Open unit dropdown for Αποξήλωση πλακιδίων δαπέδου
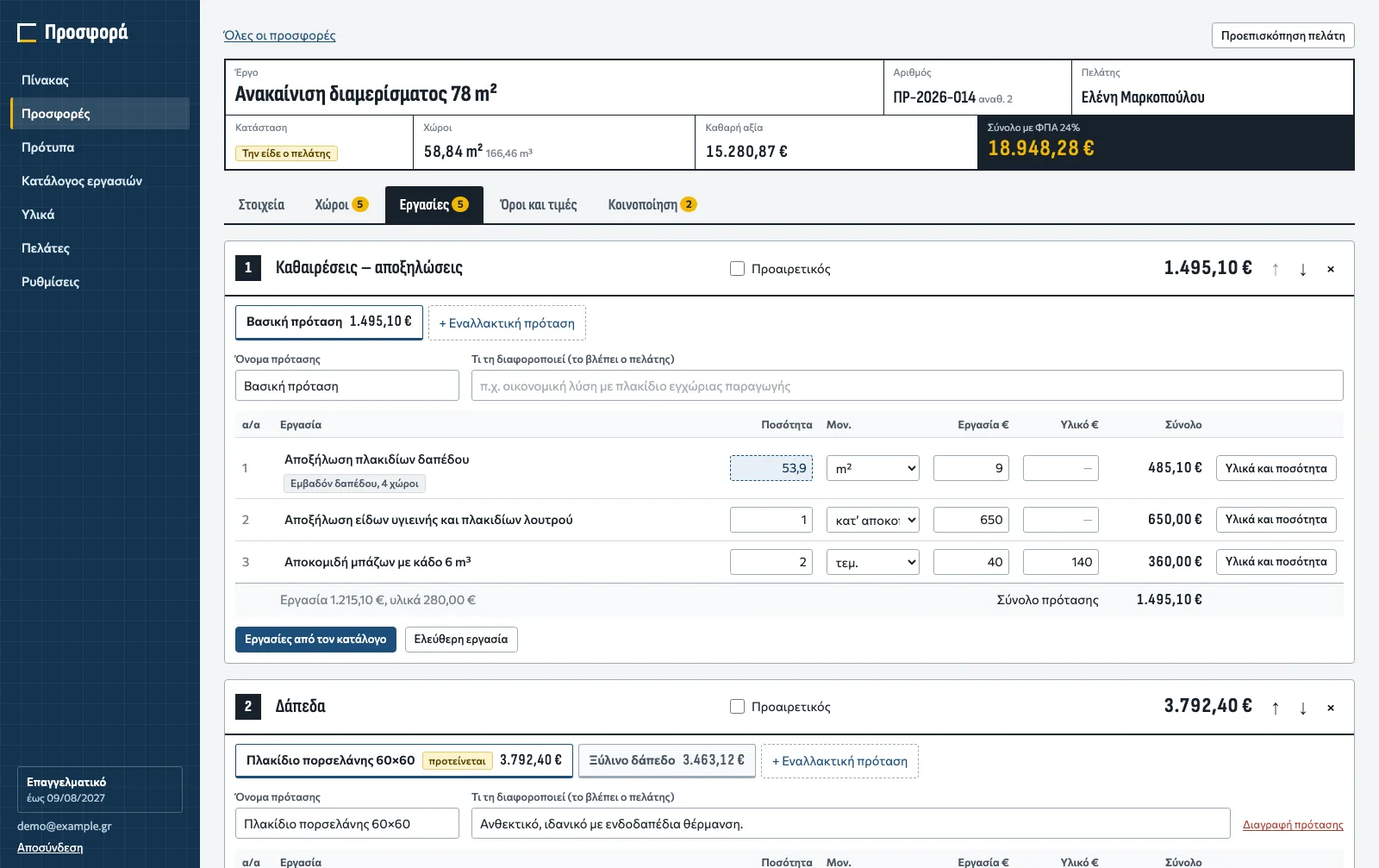1379x868 pixels. click(873, 468)
